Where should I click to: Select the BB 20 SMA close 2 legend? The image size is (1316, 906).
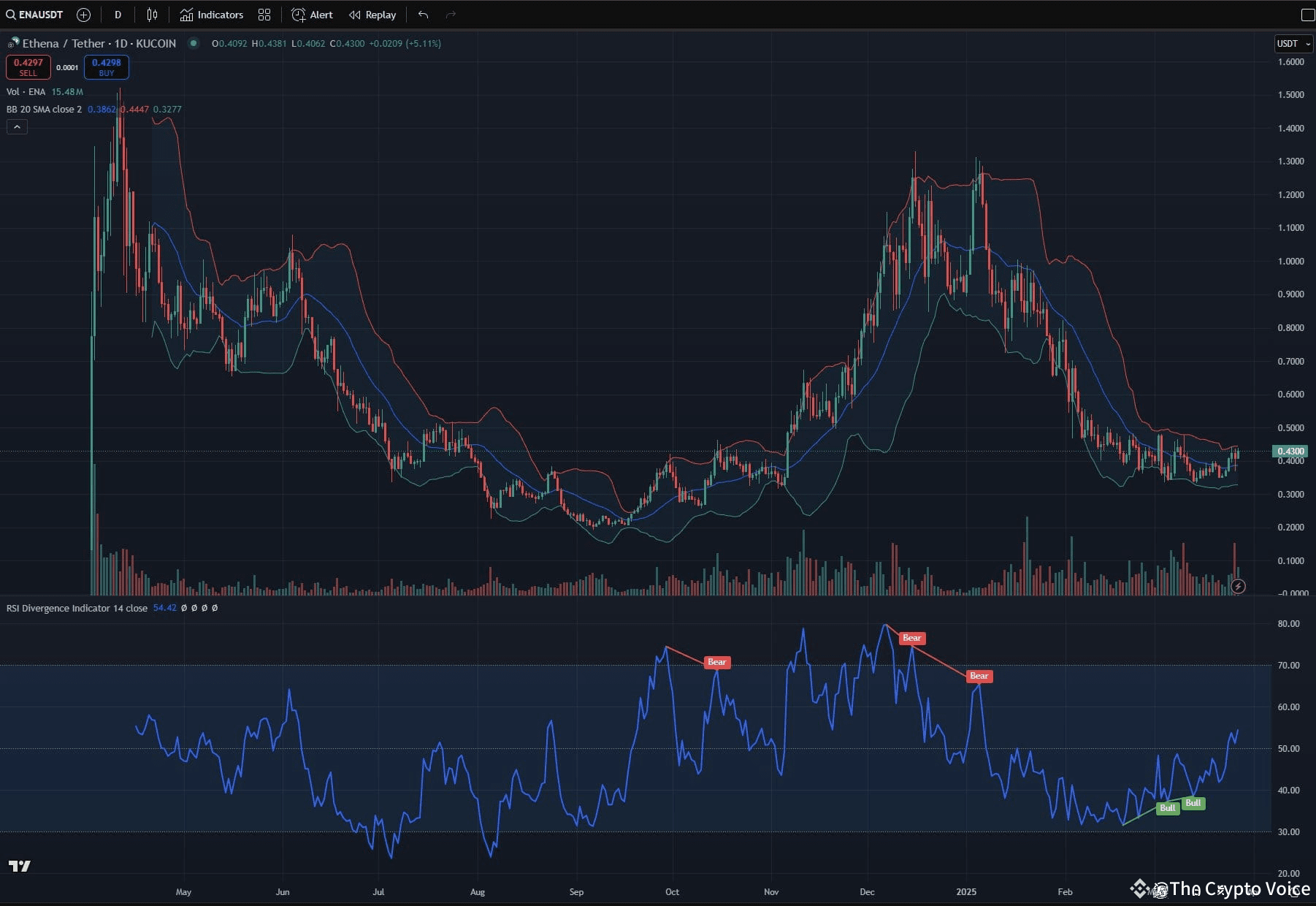[x=44, y=109]
